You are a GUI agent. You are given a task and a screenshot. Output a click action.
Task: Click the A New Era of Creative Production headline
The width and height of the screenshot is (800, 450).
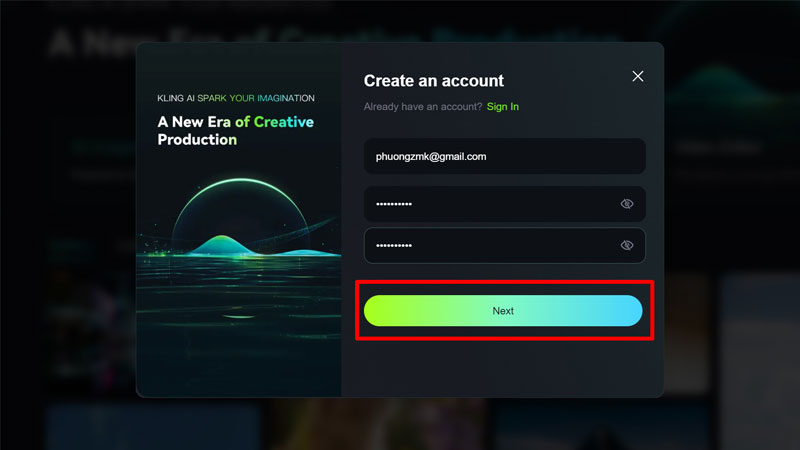pyautogui.click(x=235, y=131)
